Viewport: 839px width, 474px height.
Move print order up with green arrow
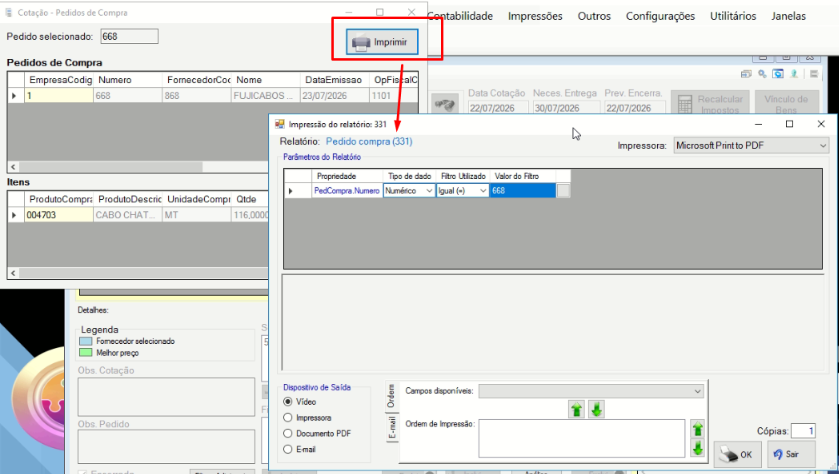[698, 429]
